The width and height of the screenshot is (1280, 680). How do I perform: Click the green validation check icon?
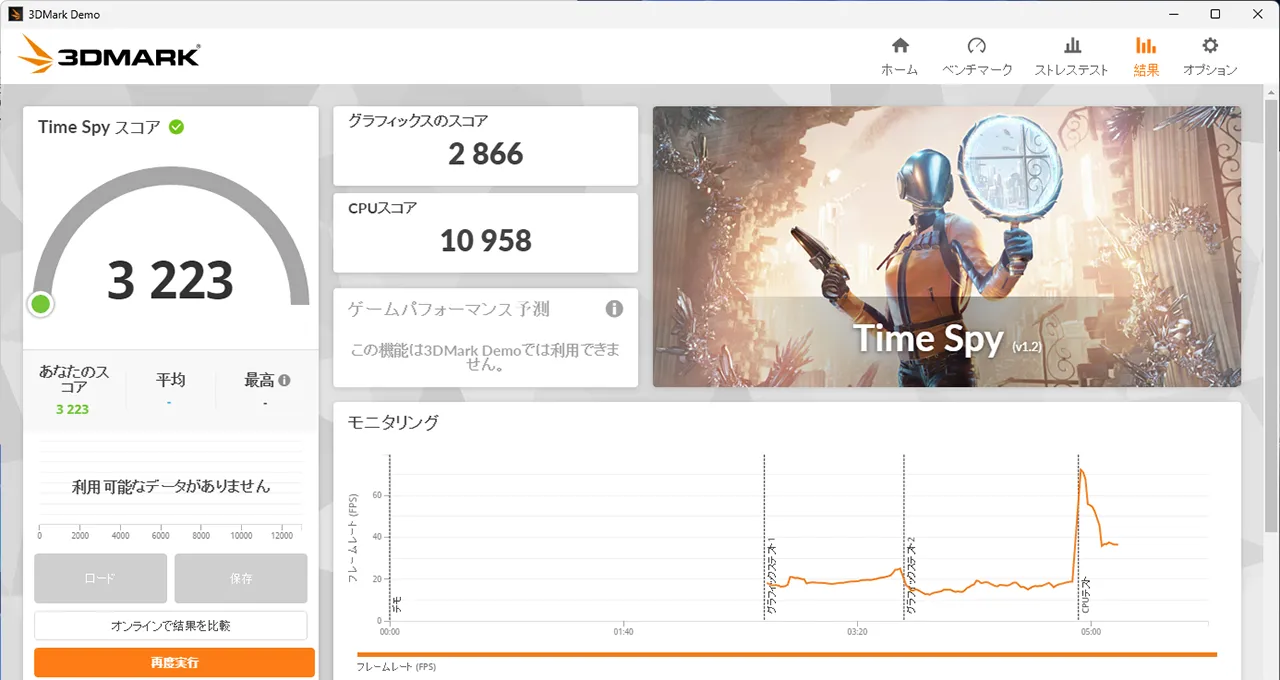pyautogui.click(x=176, y=127)
